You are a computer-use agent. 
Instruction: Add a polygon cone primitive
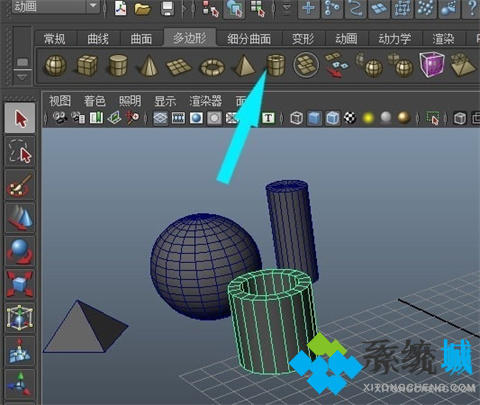pyautogui.click(x=149, y=65)
